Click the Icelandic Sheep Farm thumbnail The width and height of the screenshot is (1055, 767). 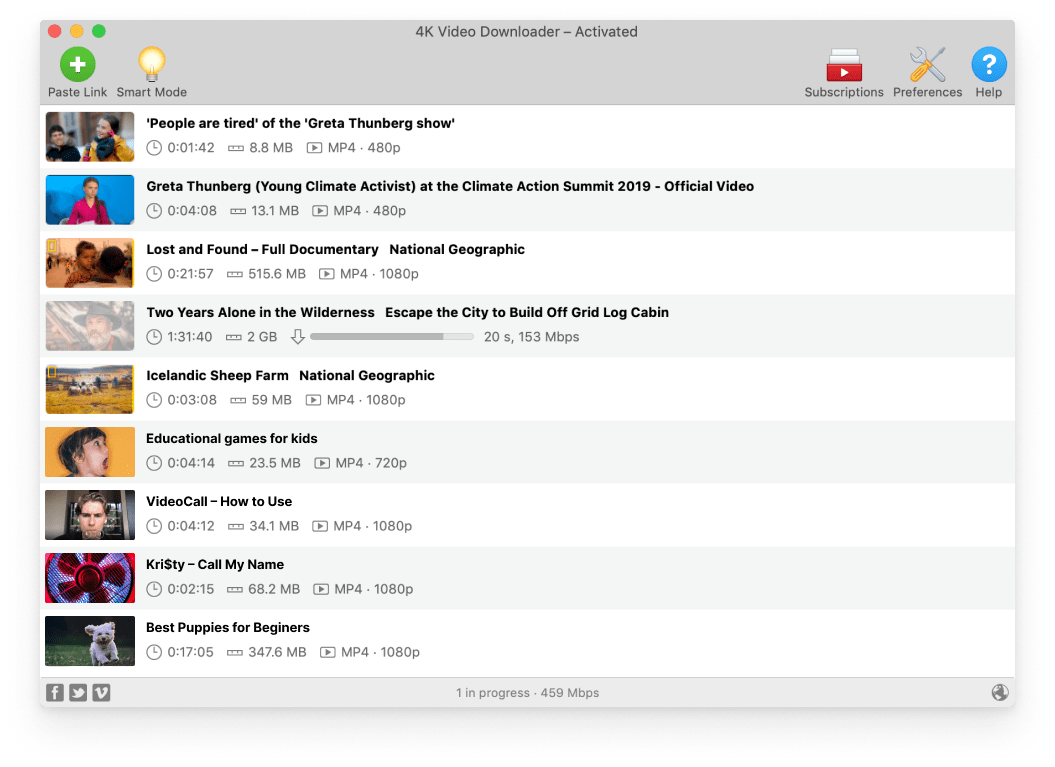[90, 388]
